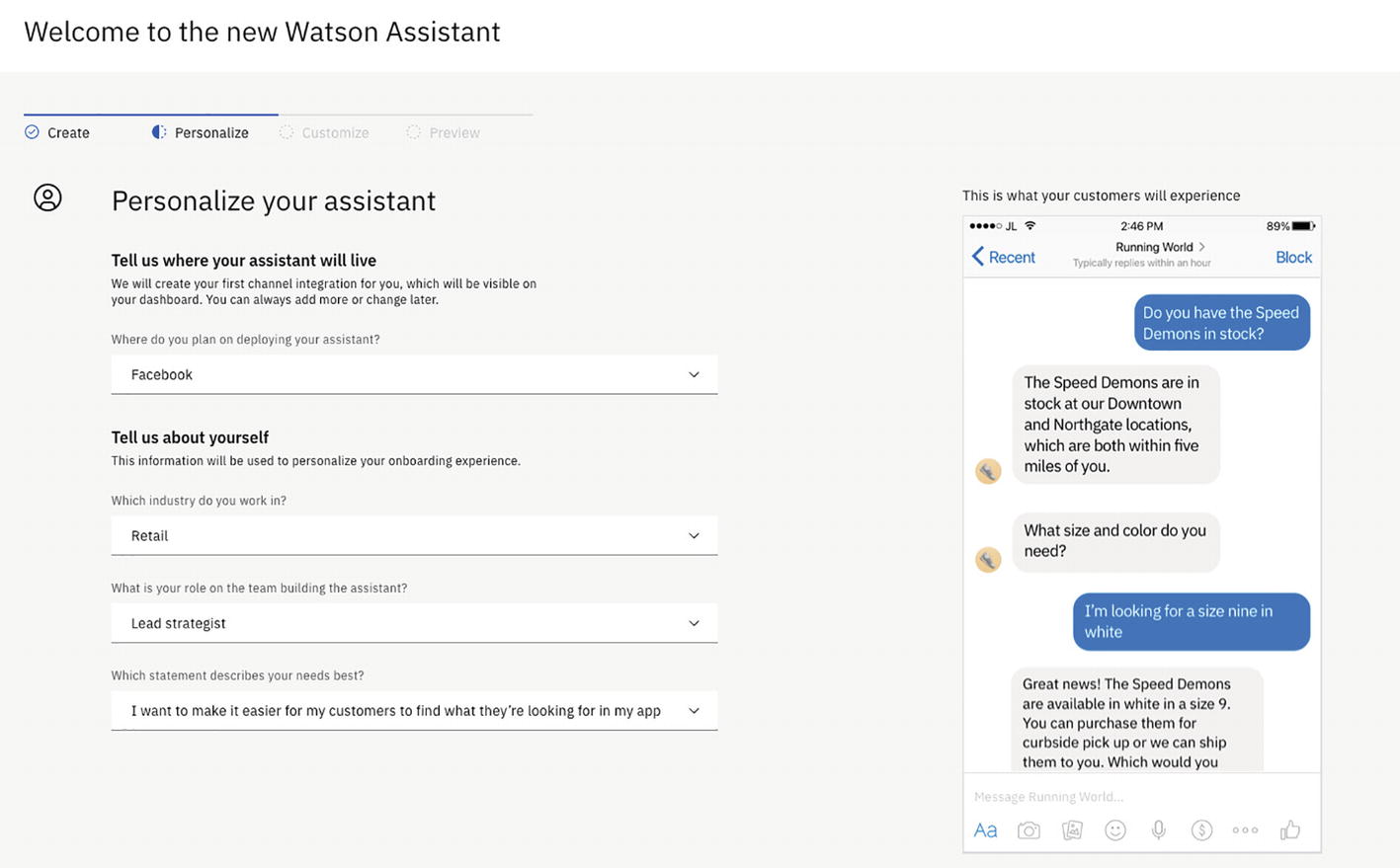
Task: Click the Recent back link
Action: [1004, 258]
